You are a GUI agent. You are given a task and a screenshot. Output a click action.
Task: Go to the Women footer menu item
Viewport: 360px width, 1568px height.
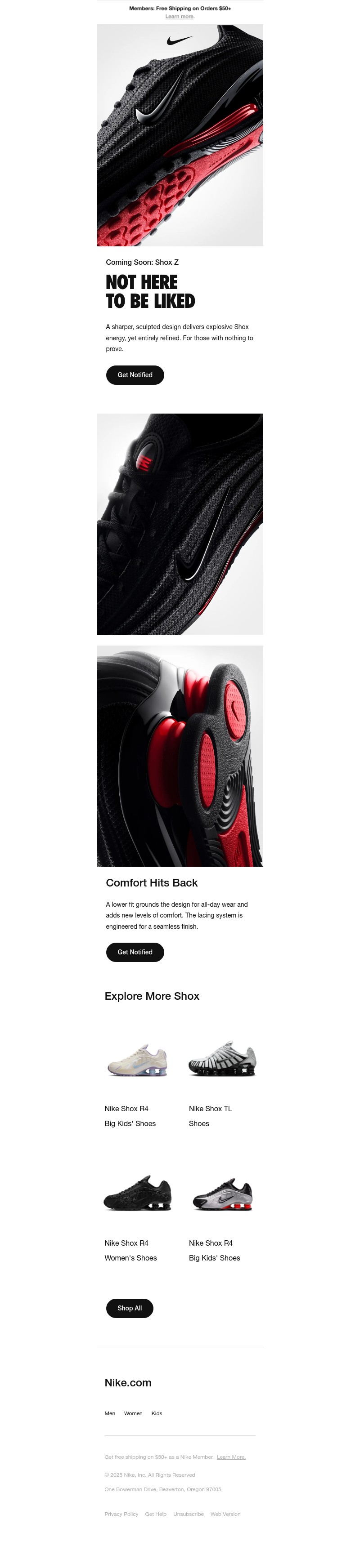(x=133, y=1413)
